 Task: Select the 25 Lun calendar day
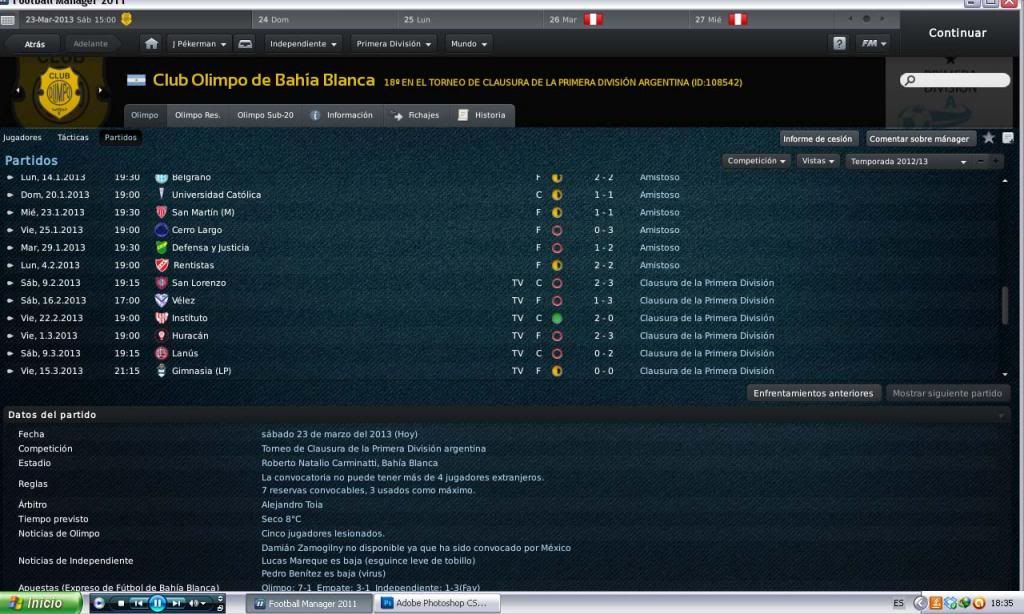[x=469, y=20]
